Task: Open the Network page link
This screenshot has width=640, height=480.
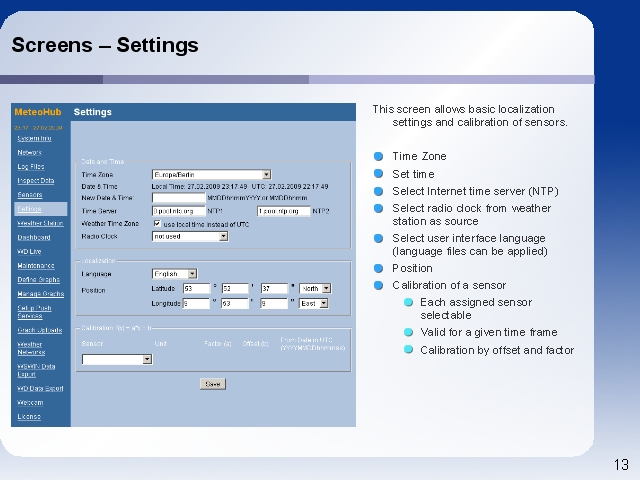Action: [29, 153]
